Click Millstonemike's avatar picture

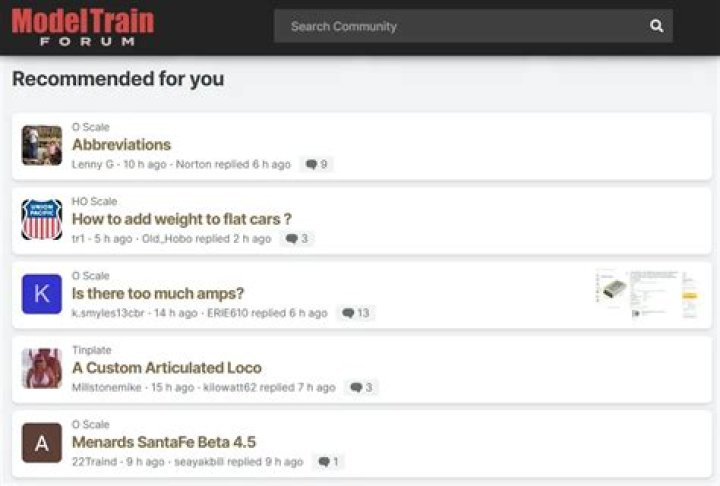[x=42, y=368]
